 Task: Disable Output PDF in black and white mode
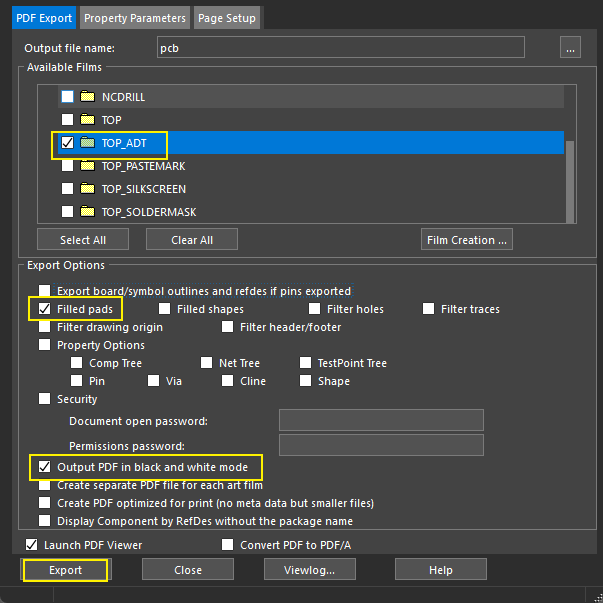click(44, 467)
